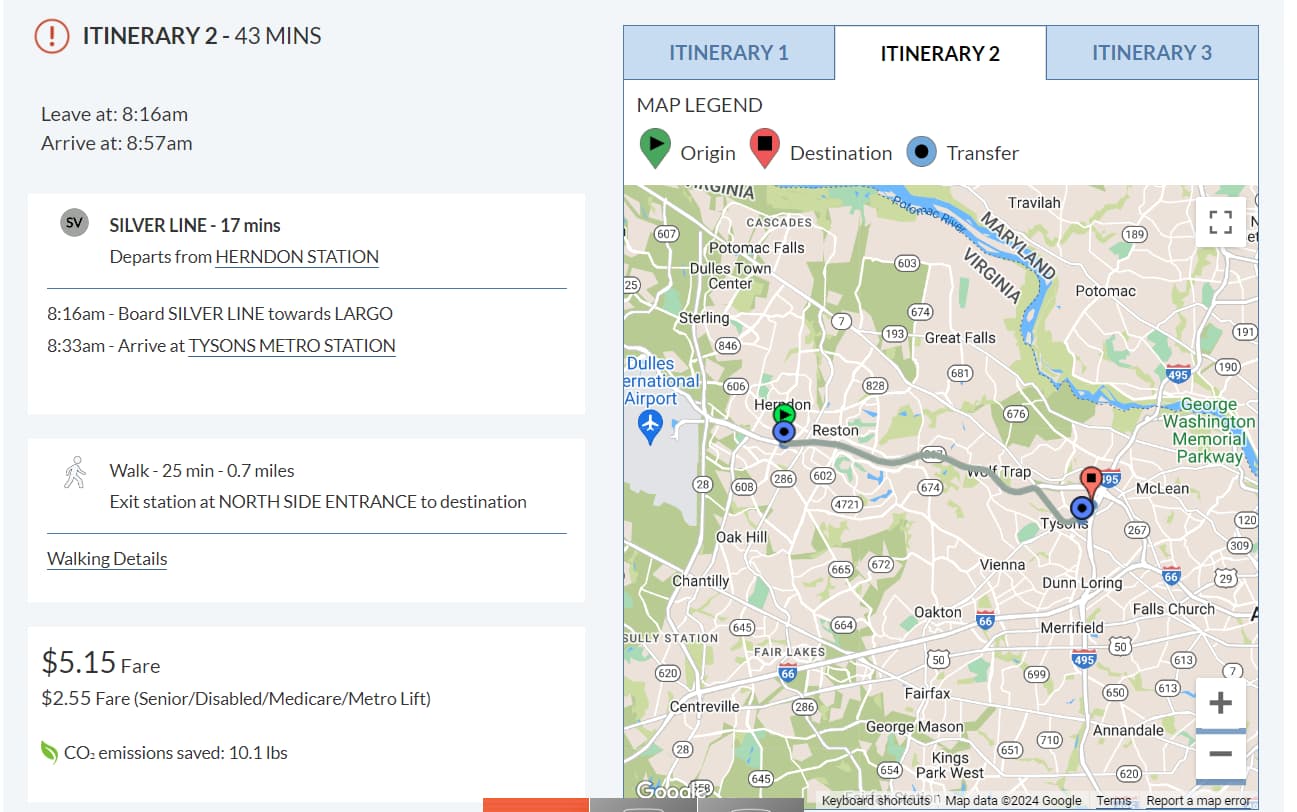1297x812 pixels.
Task: Click the CO₂ emissions saved text
Action: click(x=176, y=753)
